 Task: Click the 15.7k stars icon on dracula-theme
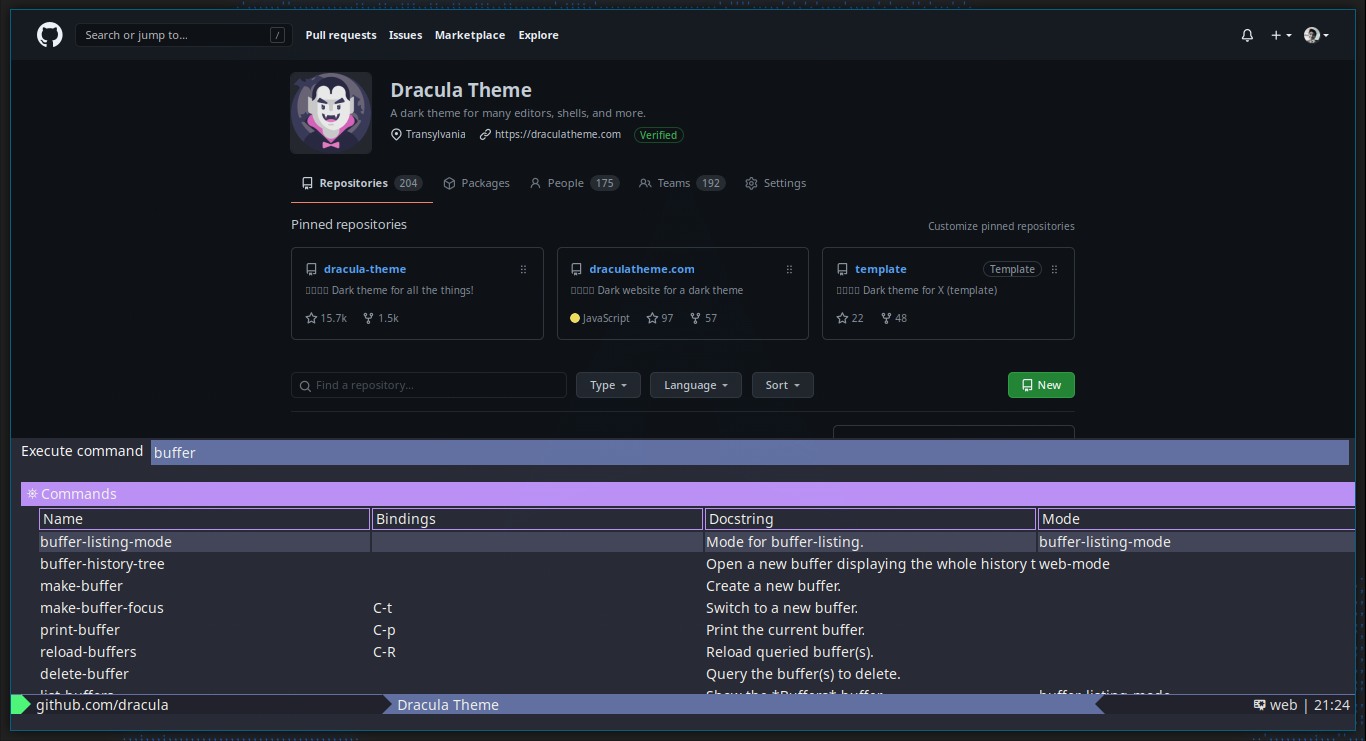(311, 318)
